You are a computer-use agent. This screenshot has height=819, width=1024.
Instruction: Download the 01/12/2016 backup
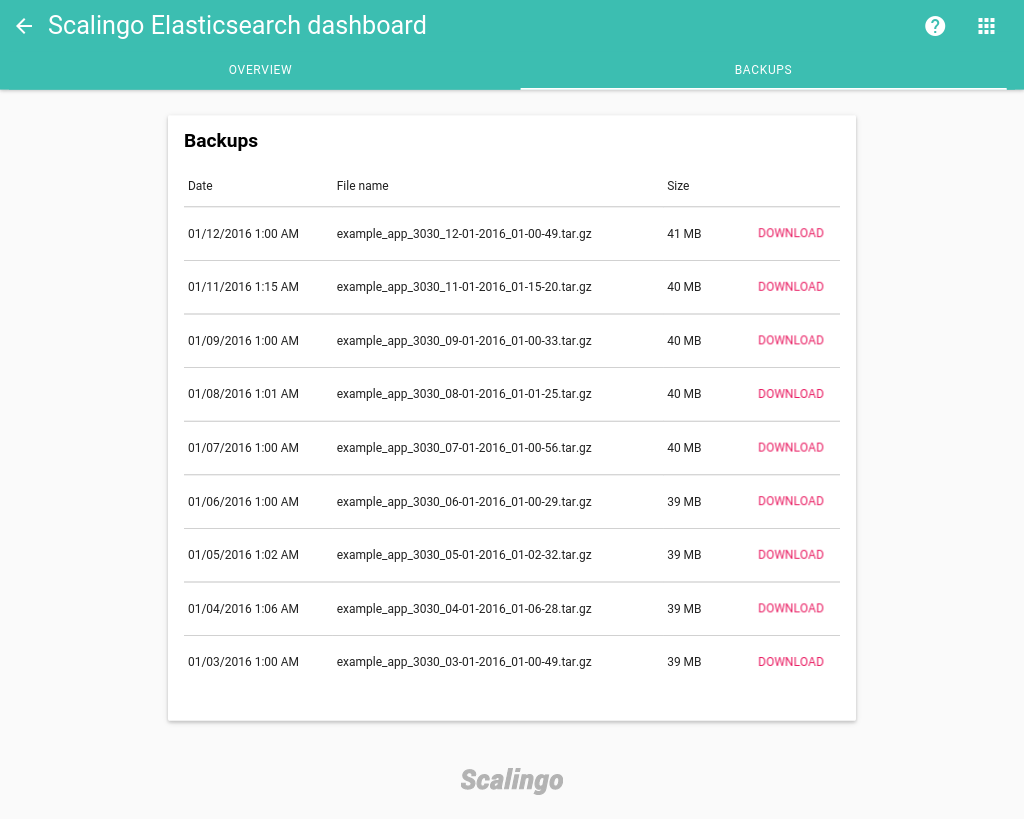[x=790, y=233]
